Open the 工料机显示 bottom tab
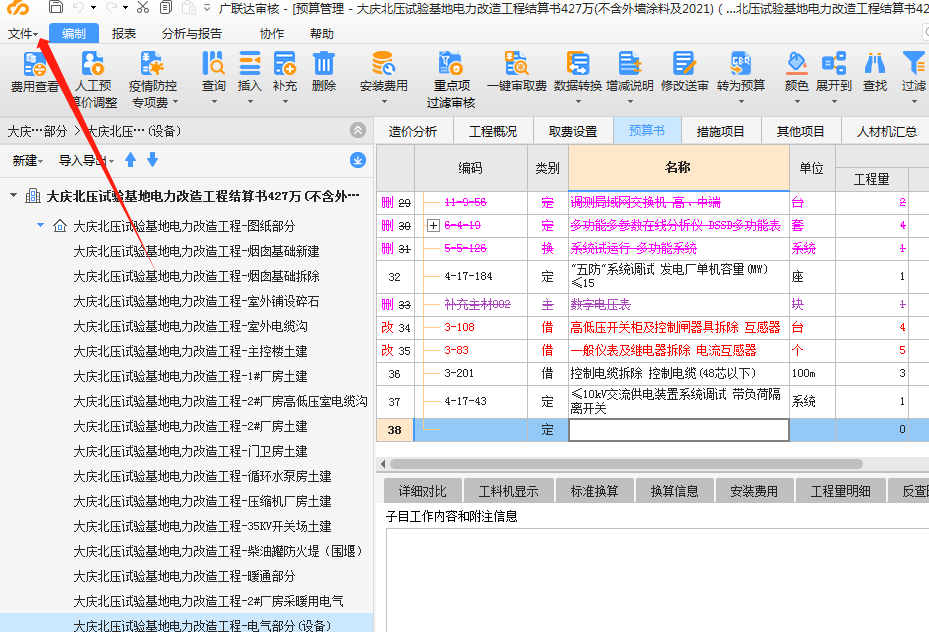The width and height of the screenshot is (929, 632). click(x=508, y=491)
